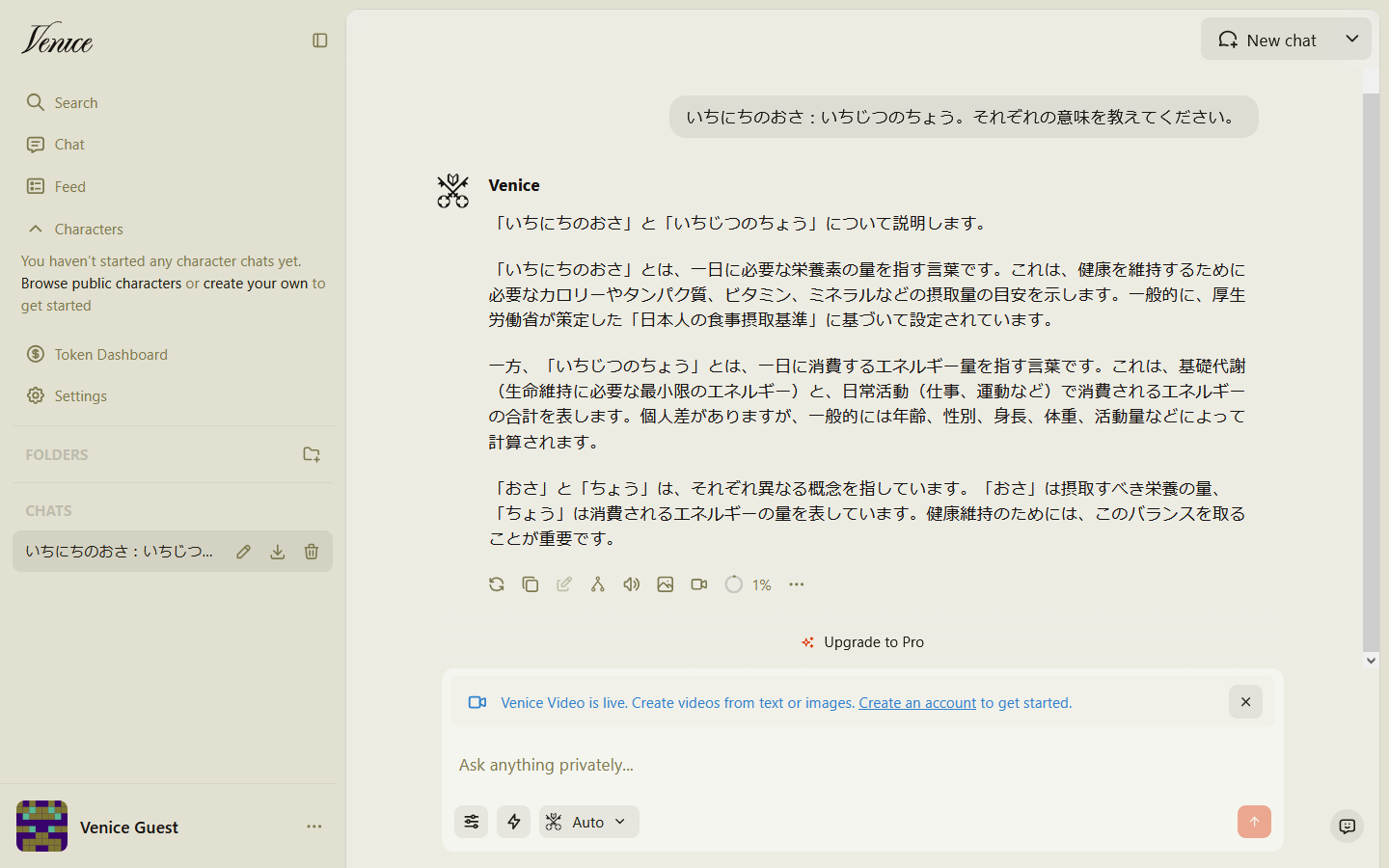The width and height of the screenshot is (1389, 868).
Task: Open the Token Dashboard
Action: click(111, 355)
